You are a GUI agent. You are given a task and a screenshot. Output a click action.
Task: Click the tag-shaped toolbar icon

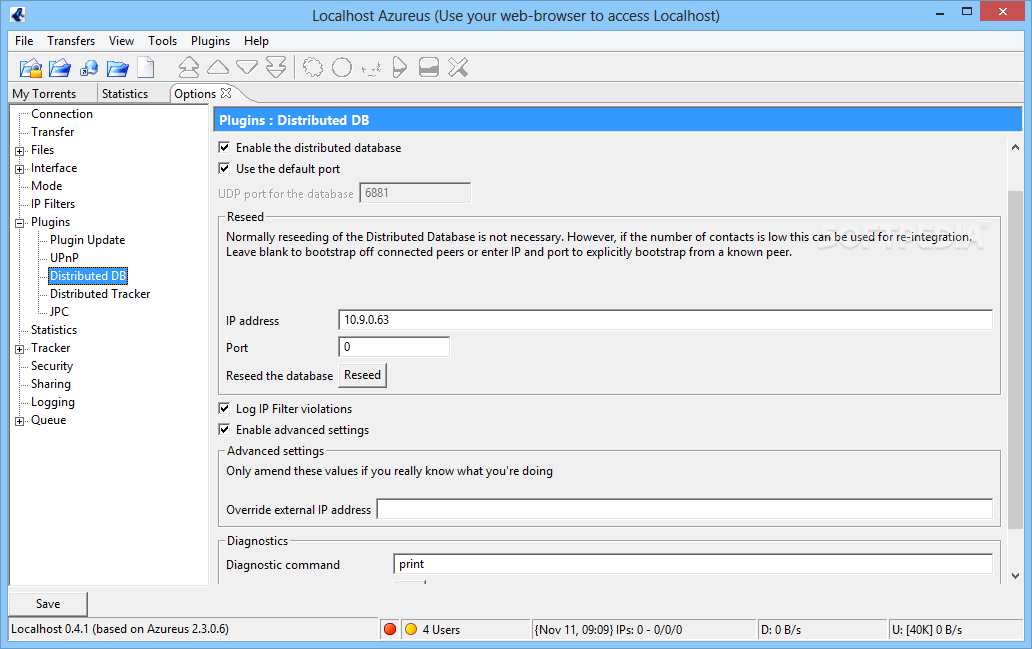click(x=400, y=67)
